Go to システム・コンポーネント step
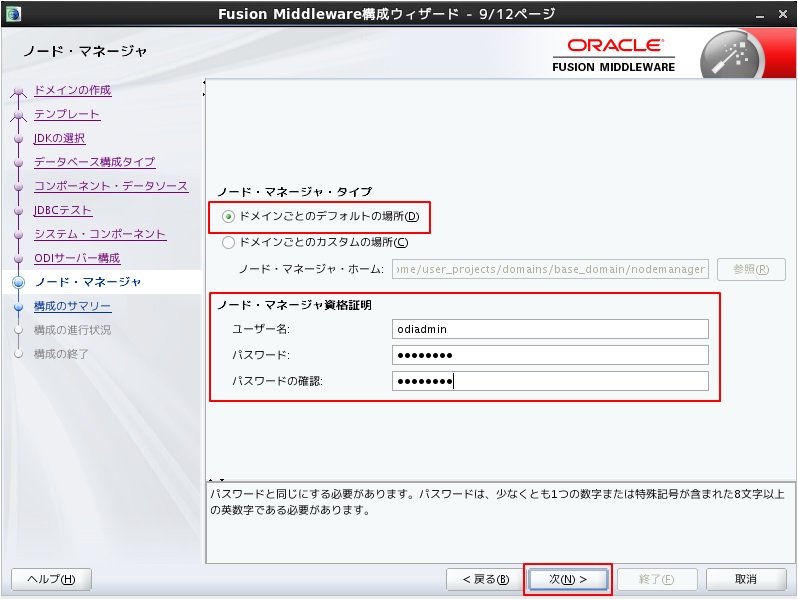 click(x=100, y=234)
